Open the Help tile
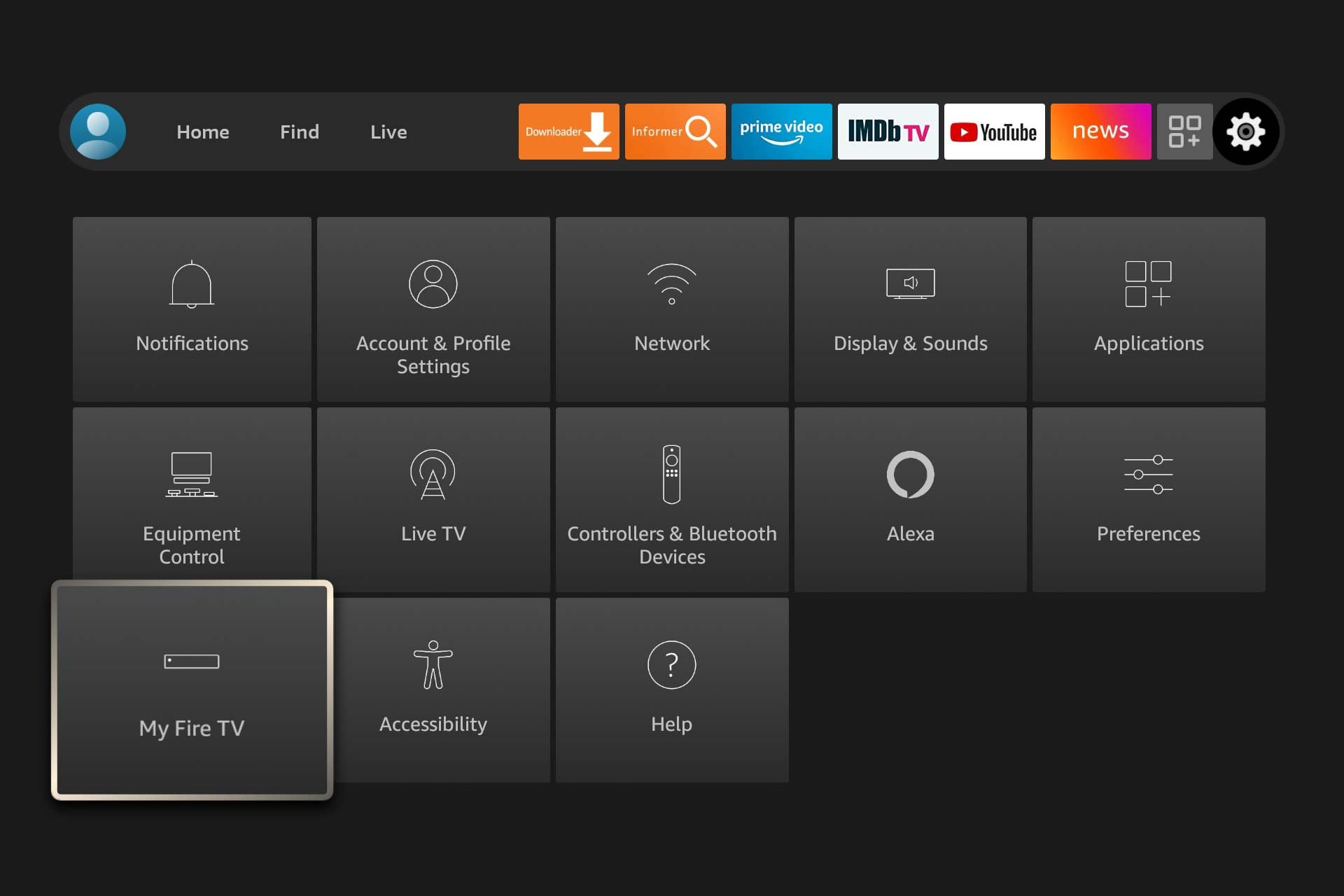1344x896 pixels. pos(672,689)
